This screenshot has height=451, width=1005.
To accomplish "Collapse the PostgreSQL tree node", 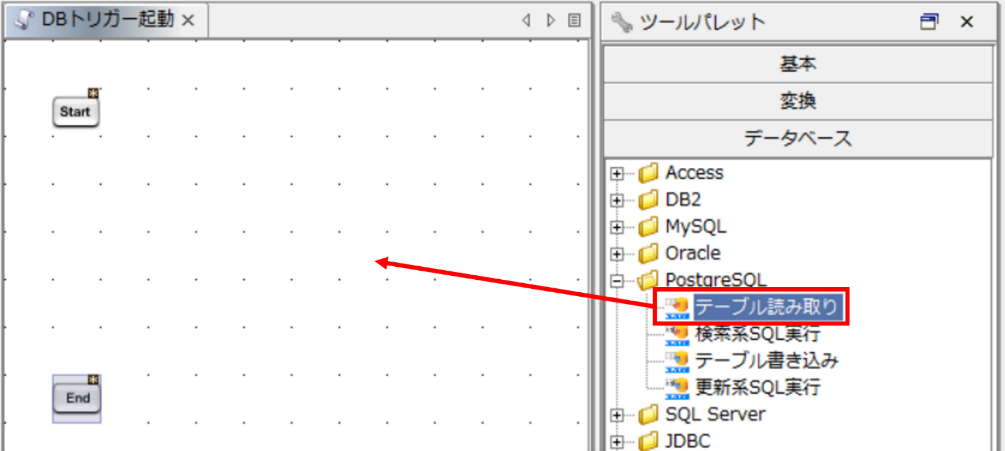I will (x=617, y=281).
